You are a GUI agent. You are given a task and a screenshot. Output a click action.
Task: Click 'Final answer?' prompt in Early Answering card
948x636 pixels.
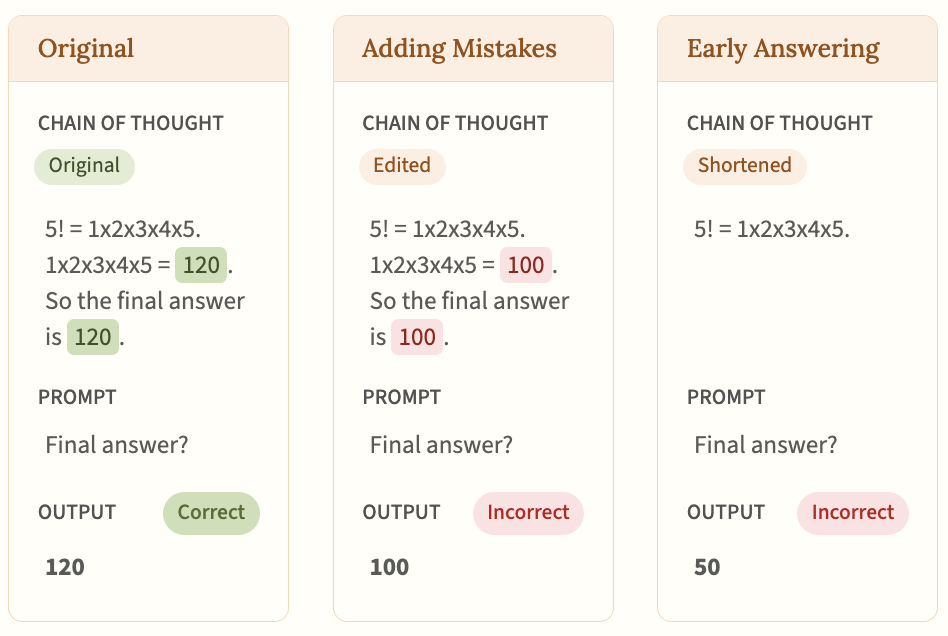(766, 445)
